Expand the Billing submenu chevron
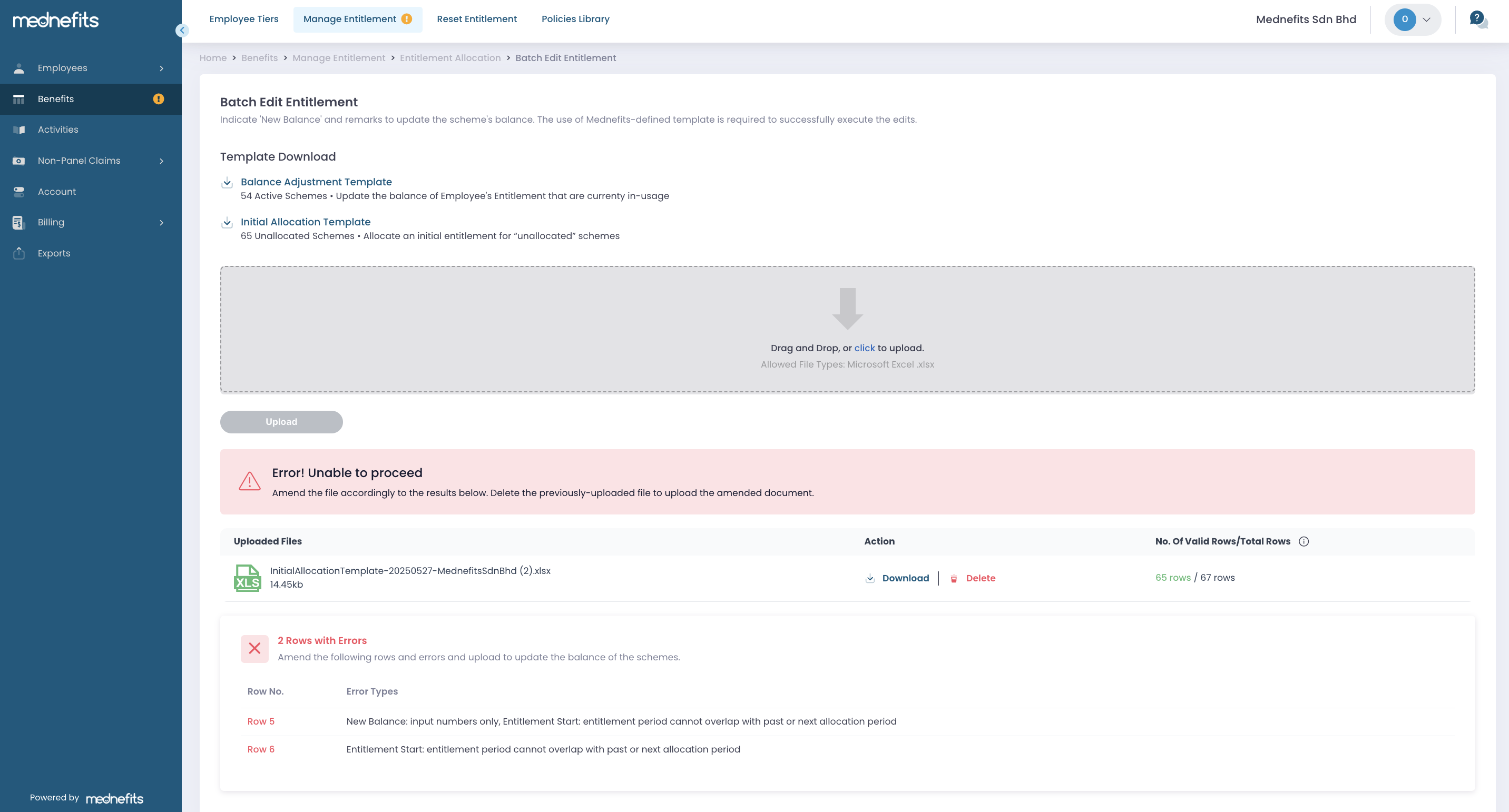The height and width of the screenshot is (812, 1509). pos(162,222)
